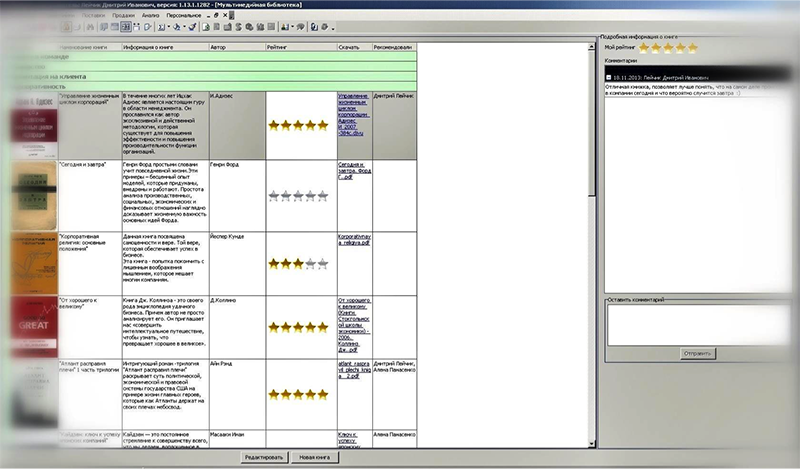Screen dimensions: 800x469
Task: Click the document with green arrow icon
Action: [206, 27]
